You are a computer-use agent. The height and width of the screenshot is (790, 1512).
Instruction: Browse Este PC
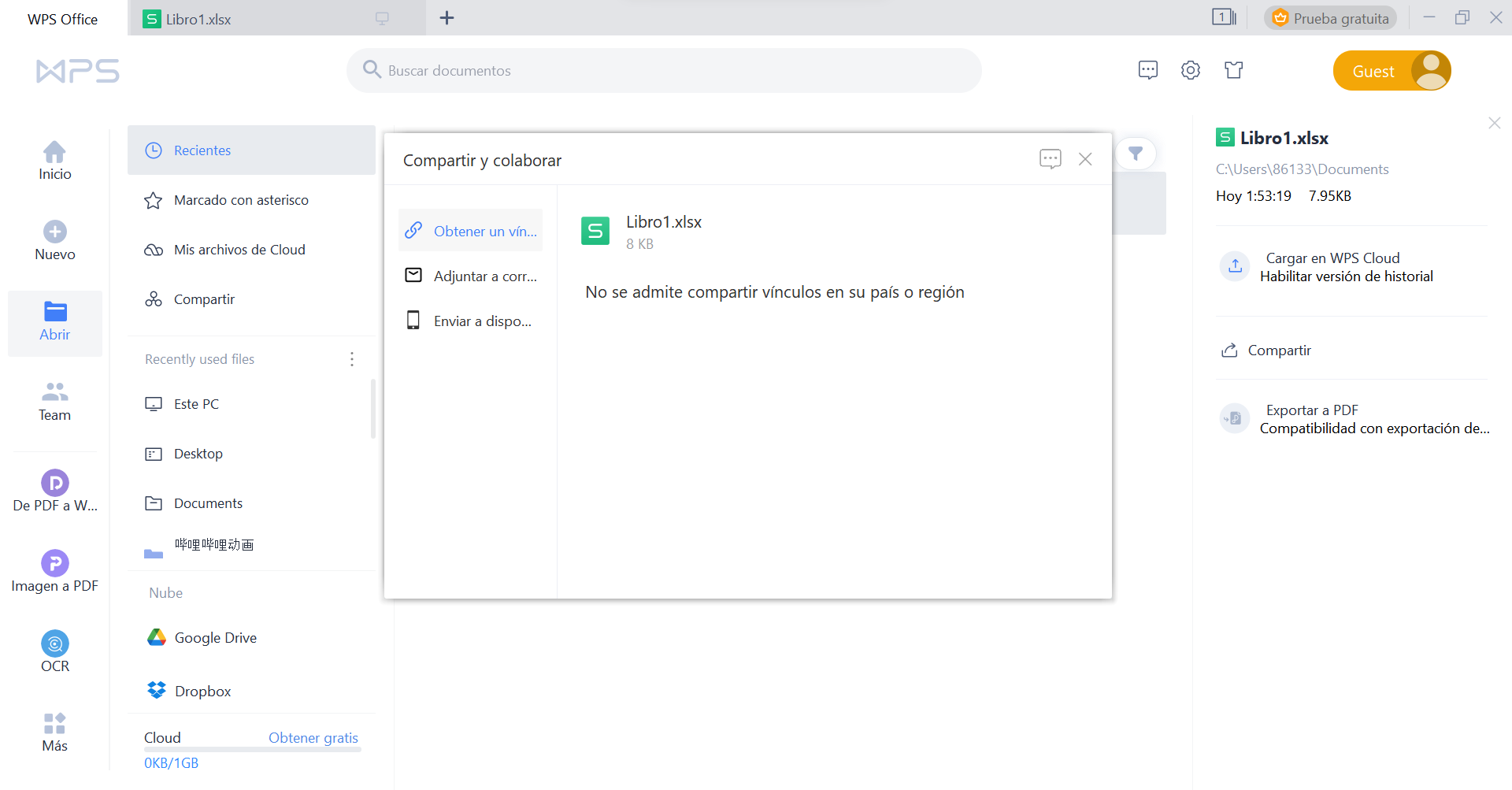tap(251, 404)
